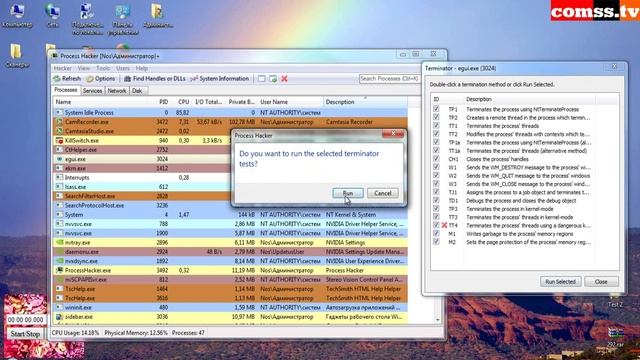Select the System Idle Process icon
The image size is (640, 360).
click(x=59, y=112)
